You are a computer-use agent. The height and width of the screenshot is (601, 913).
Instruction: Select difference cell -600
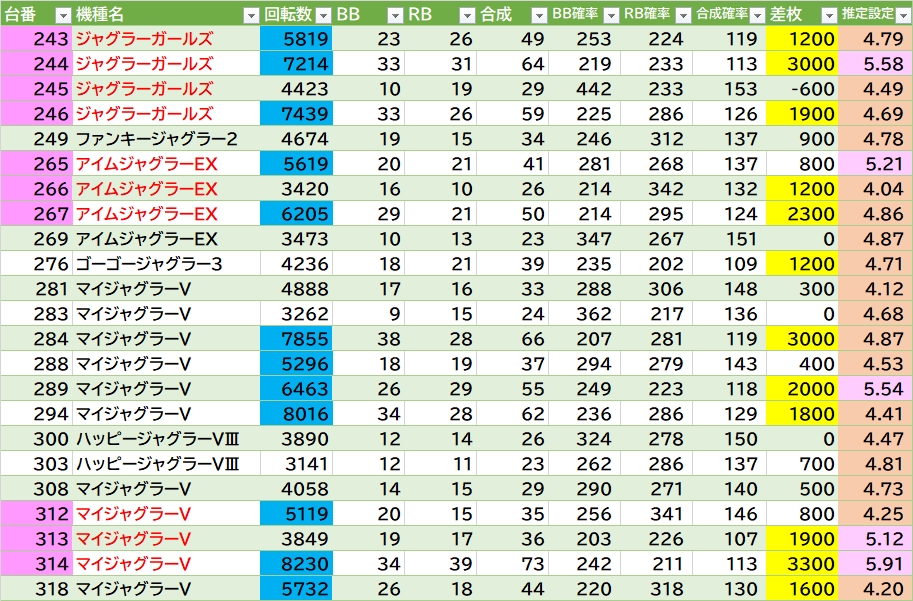pyautogui.click(x=802, y=89)
